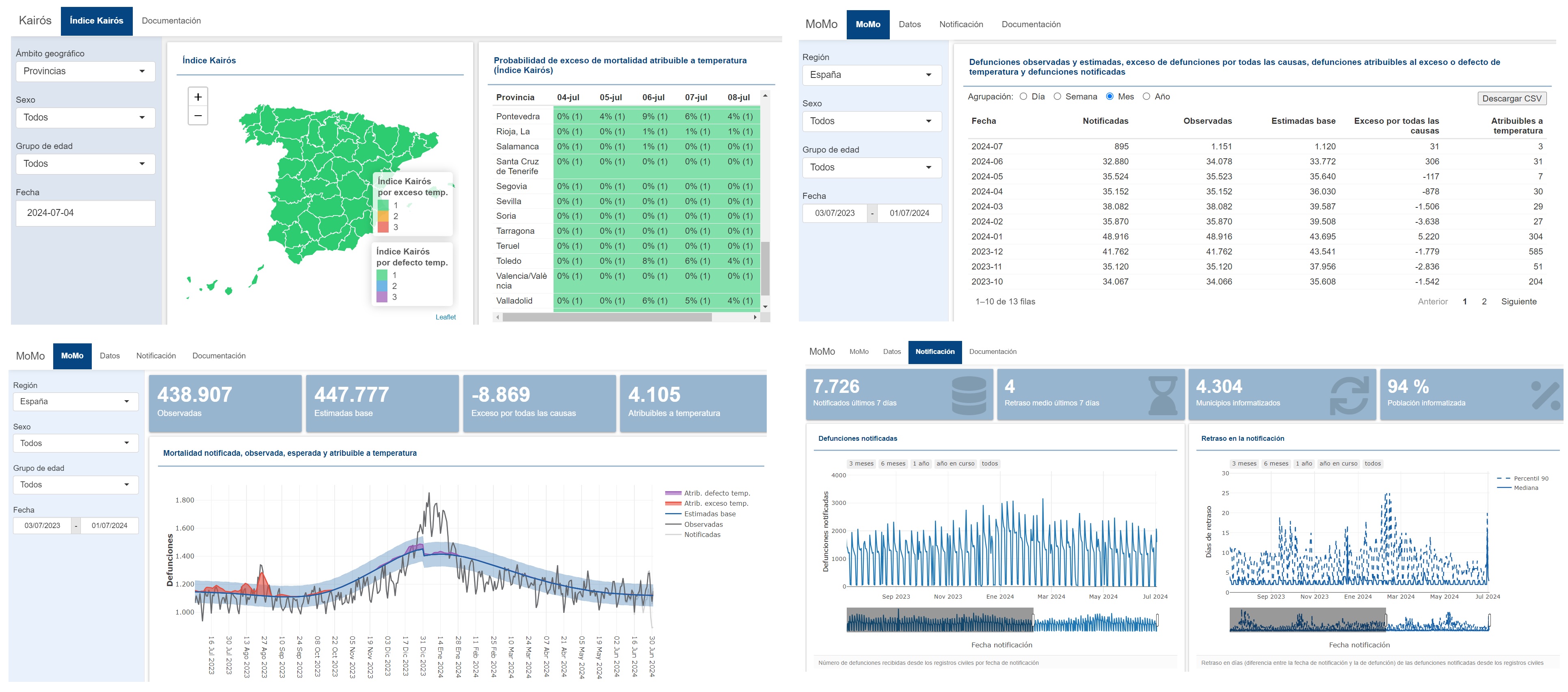Click the Kairós Fecha input 2024-07-04
1568x692 pixels.
click(x=85, y=213)
